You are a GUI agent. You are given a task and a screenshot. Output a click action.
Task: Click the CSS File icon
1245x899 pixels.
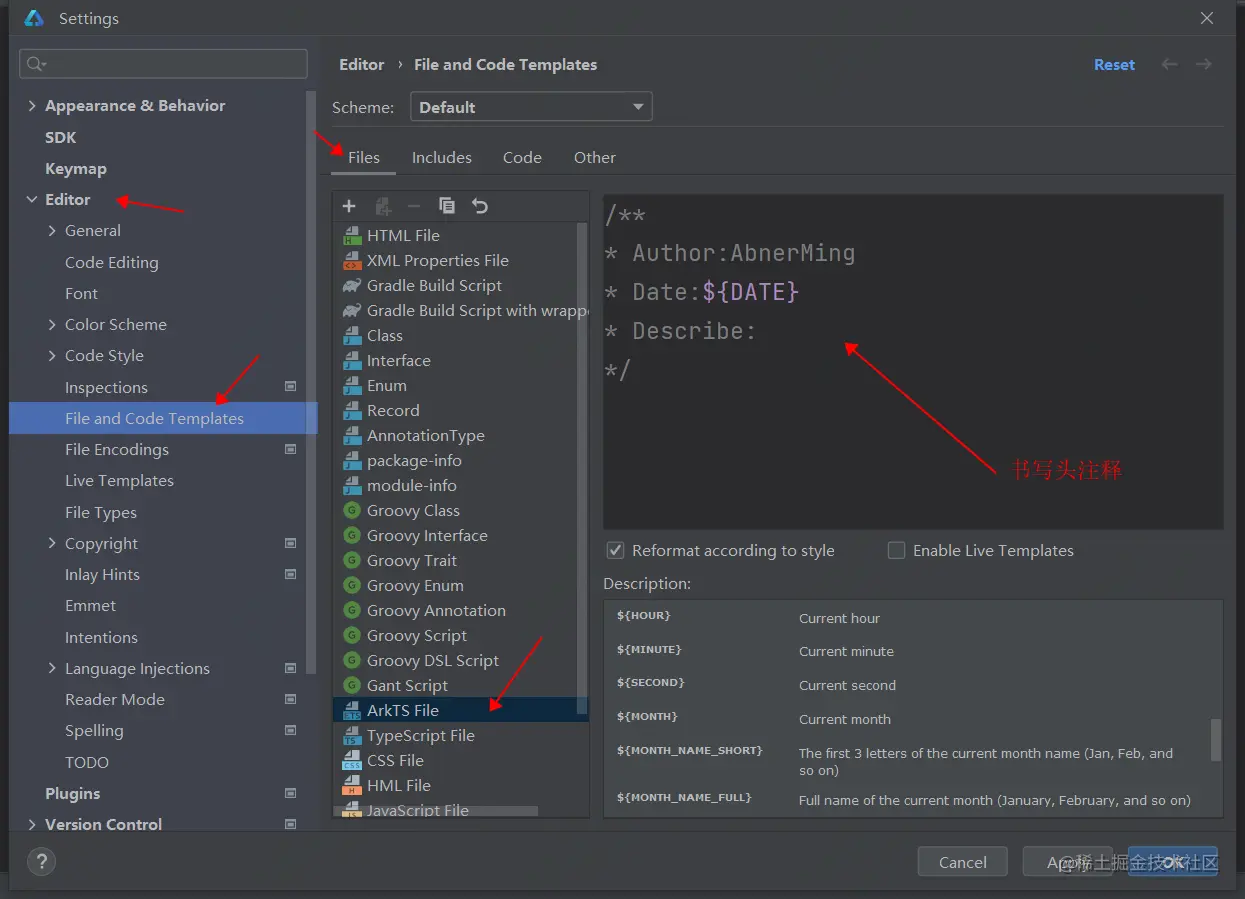[x=352, y=761]
